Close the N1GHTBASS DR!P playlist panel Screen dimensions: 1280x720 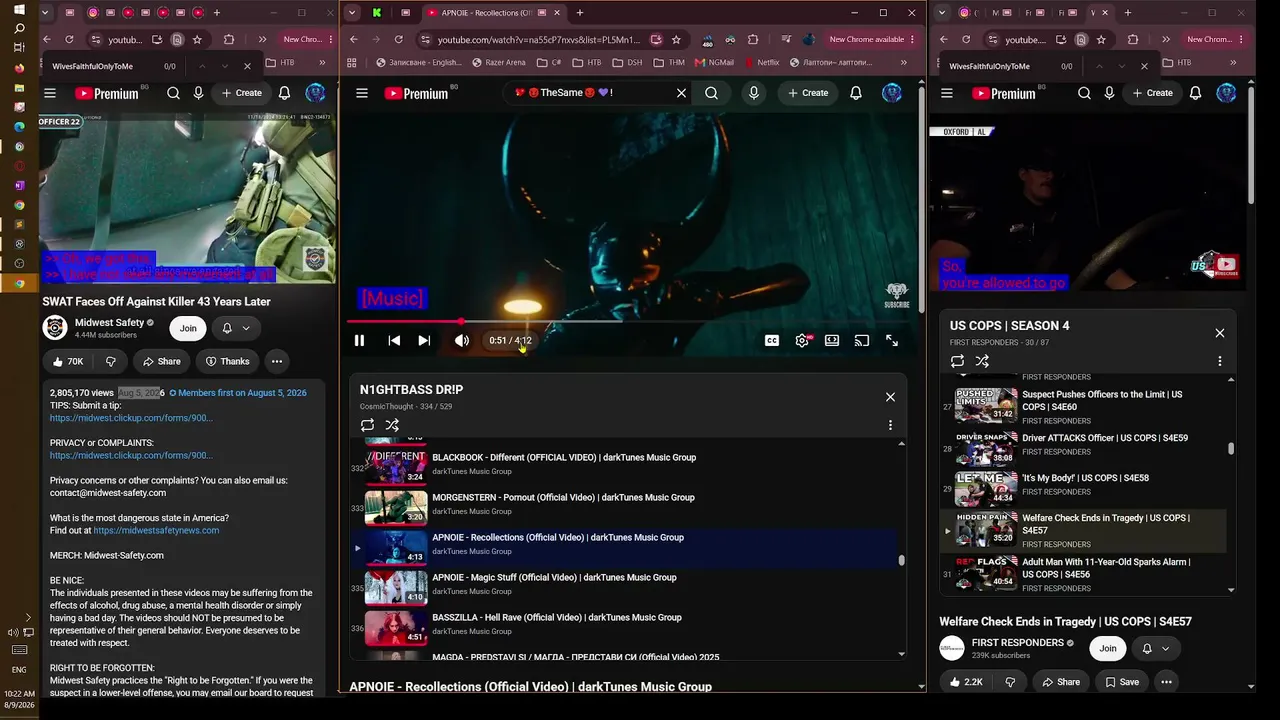tap(890, 397)
